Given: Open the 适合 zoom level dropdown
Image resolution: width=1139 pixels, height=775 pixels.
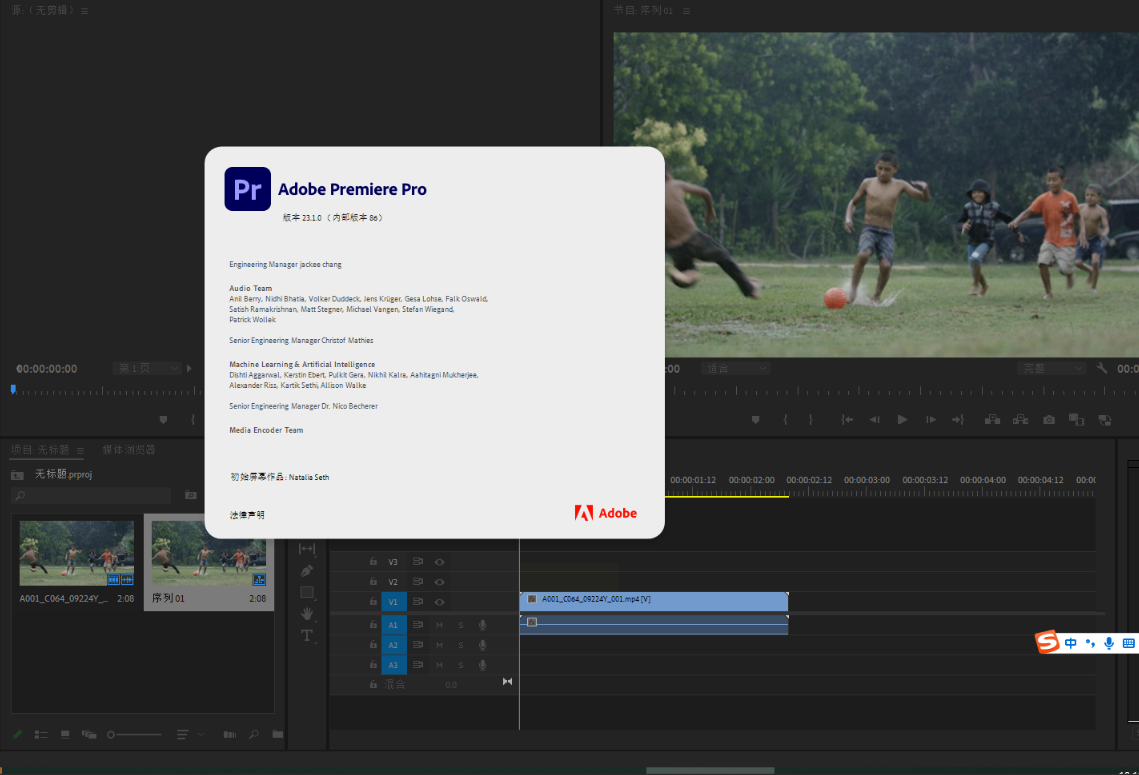Looking at the screenshot, I should (735, 368).
